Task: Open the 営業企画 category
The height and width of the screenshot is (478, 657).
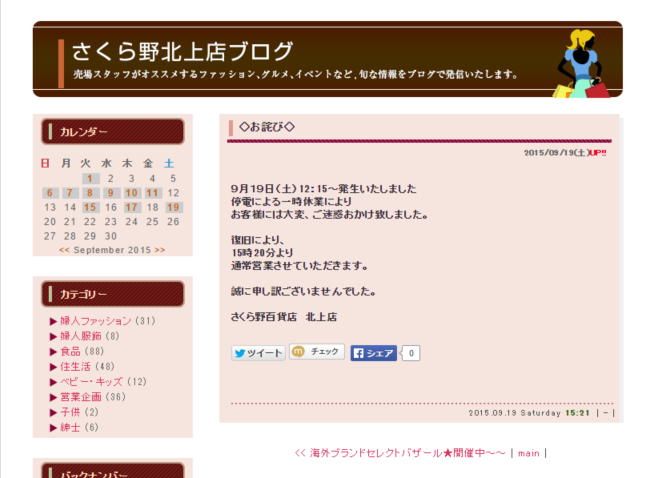Action: [x=81, y=397]
